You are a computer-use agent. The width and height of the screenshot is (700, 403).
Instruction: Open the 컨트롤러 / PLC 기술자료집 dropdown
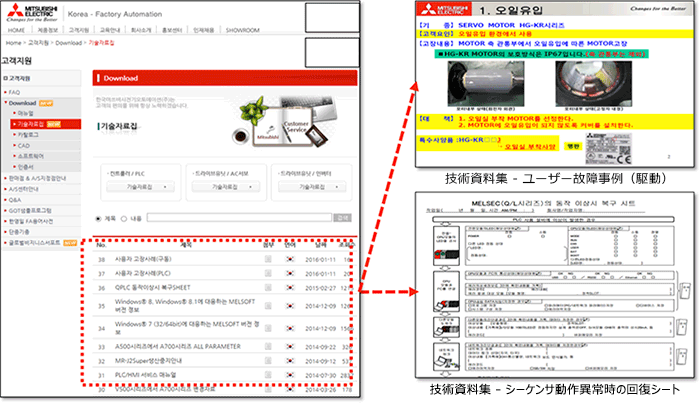[x=140, y=186]
